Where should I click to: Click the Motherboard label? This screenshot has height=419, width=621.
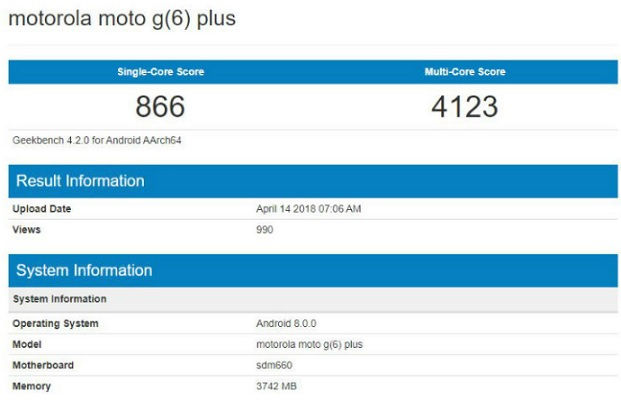click(x=43, y=365)
